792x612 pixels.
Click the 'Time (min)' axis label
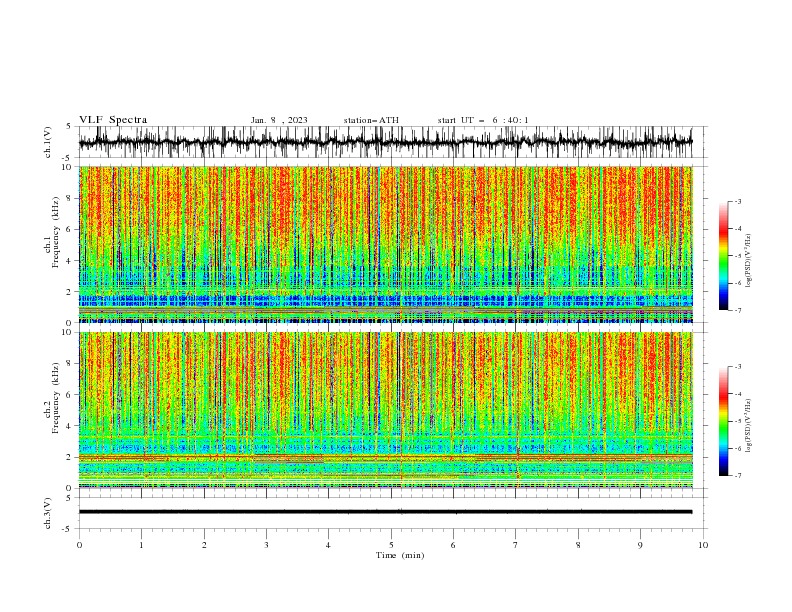click(400, 555)
